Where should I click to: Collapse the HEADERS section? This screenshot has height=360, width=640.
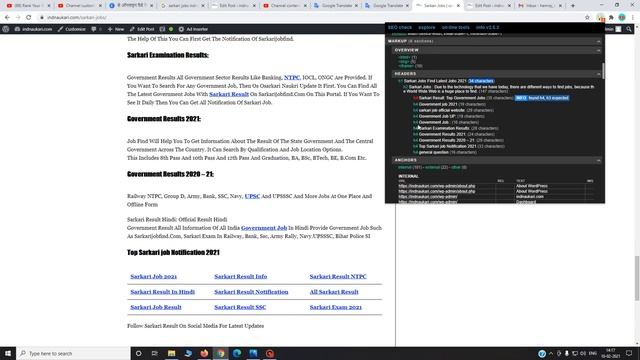pos(598,74)
